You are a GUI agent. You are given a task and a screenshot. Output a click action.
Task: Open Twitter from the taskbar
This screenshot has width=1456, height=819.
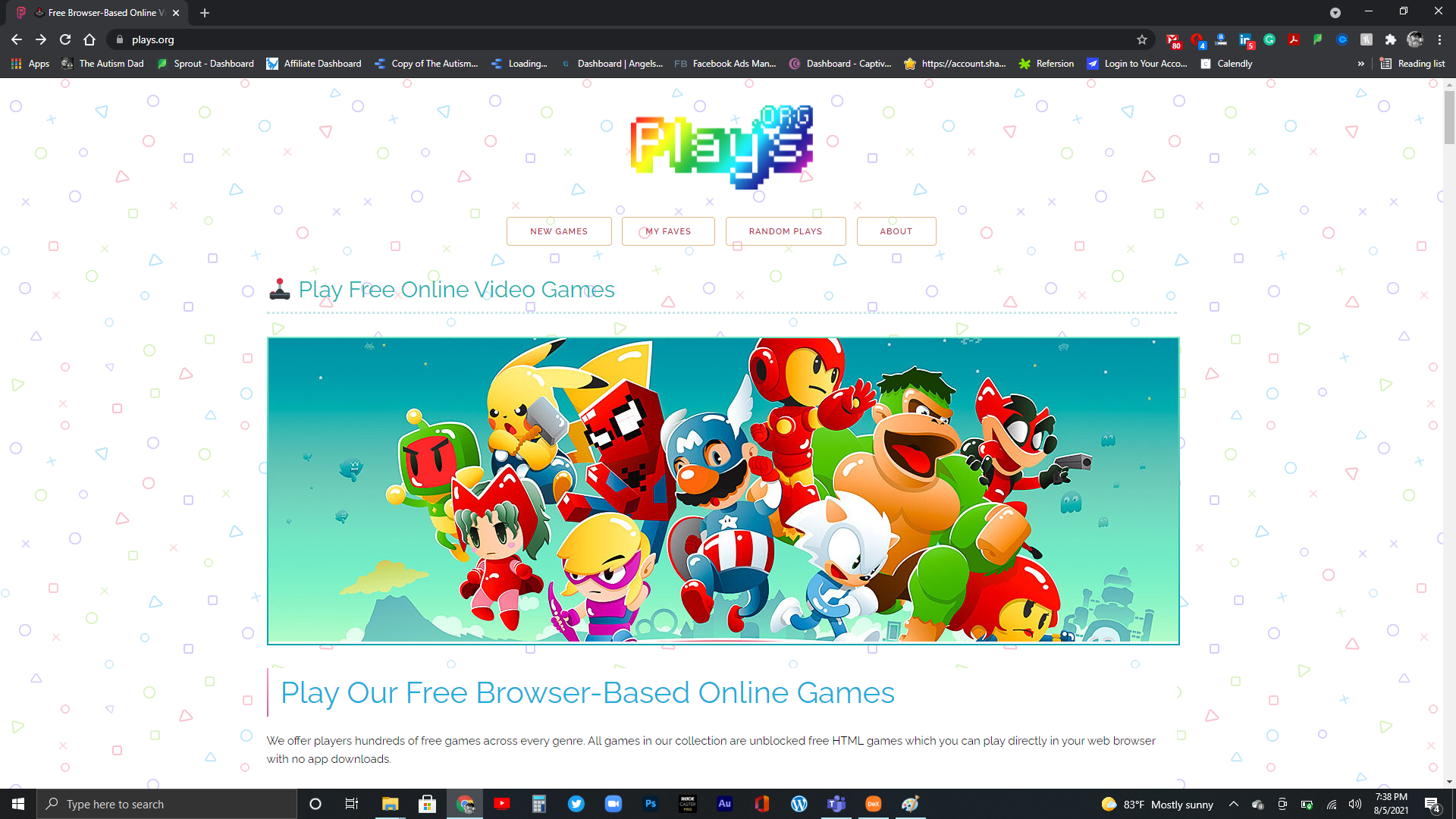(x=576, y=804)
